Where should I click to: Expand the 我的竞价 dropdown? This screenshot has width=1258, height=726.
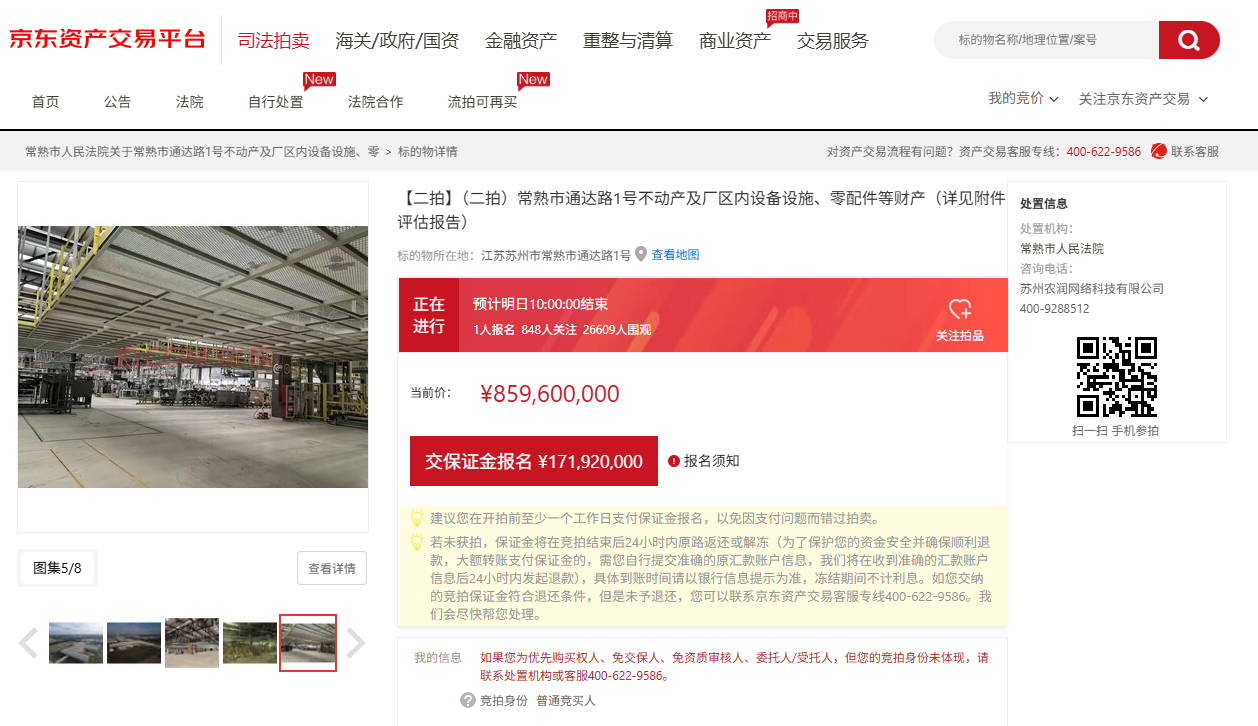pos(1023,99)
